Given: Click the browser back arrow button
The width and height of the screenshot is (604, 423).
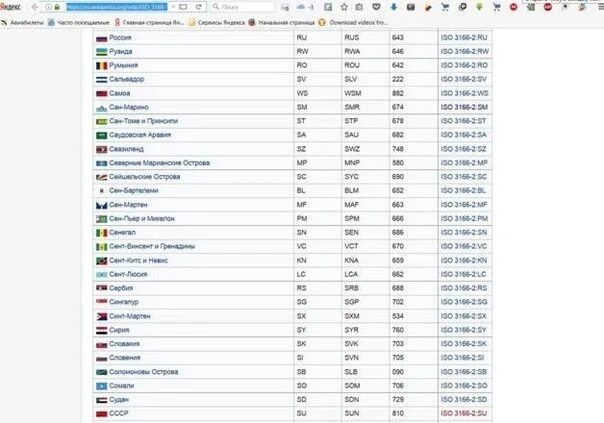Looking at the screenshot, I should 35,7.
